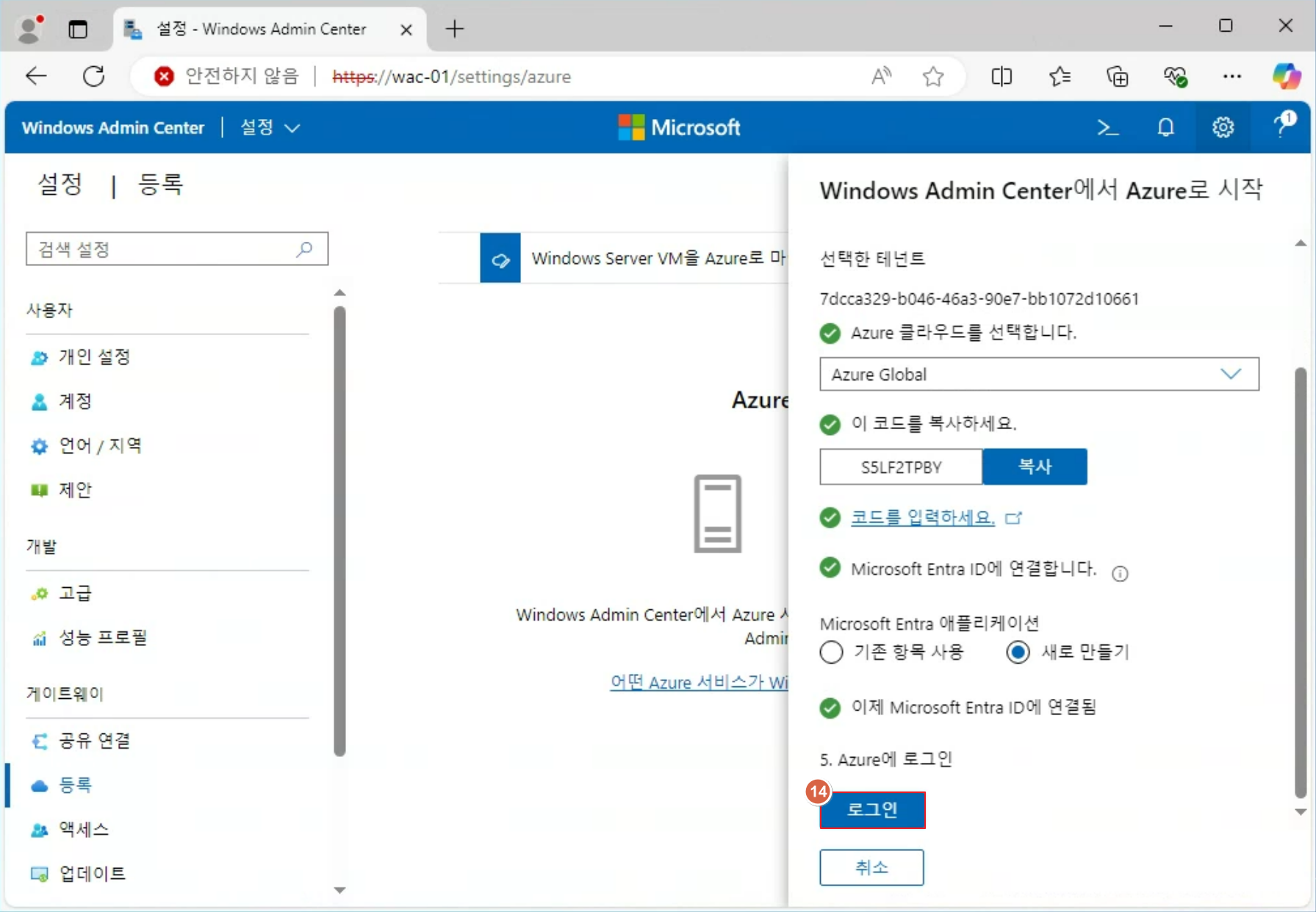The height and width of the screenshot is (912, 1316).
Task: Click the 취소 button
Action: [x=871, y=867]
